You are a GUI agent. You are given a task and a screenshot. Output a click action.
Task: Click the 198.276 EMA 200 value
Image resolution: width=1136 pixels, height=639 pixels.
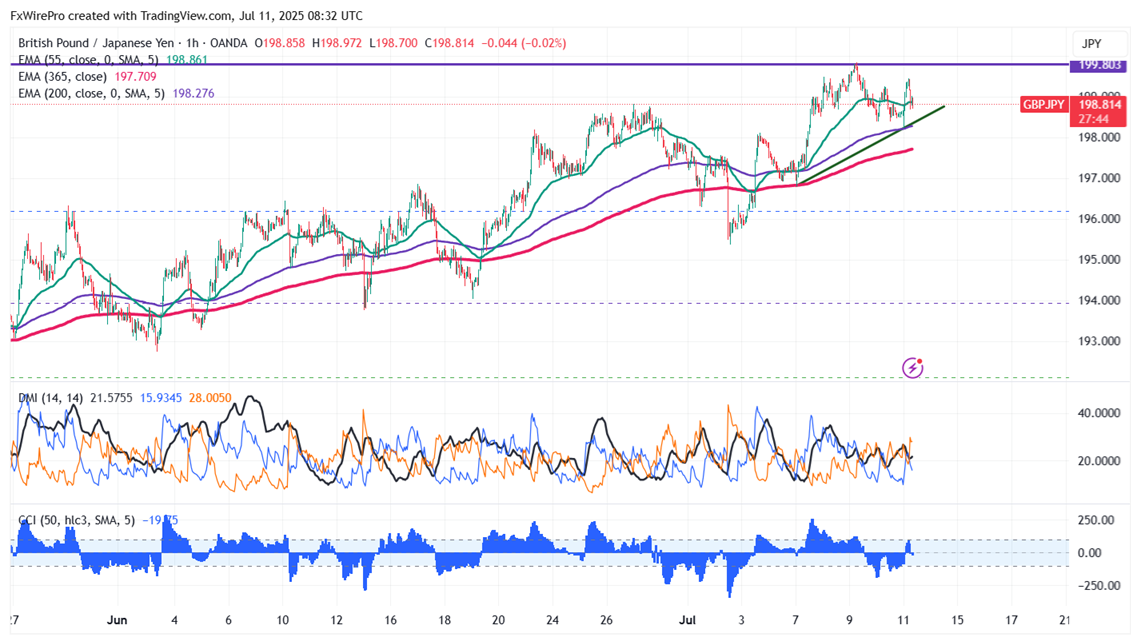193,93
